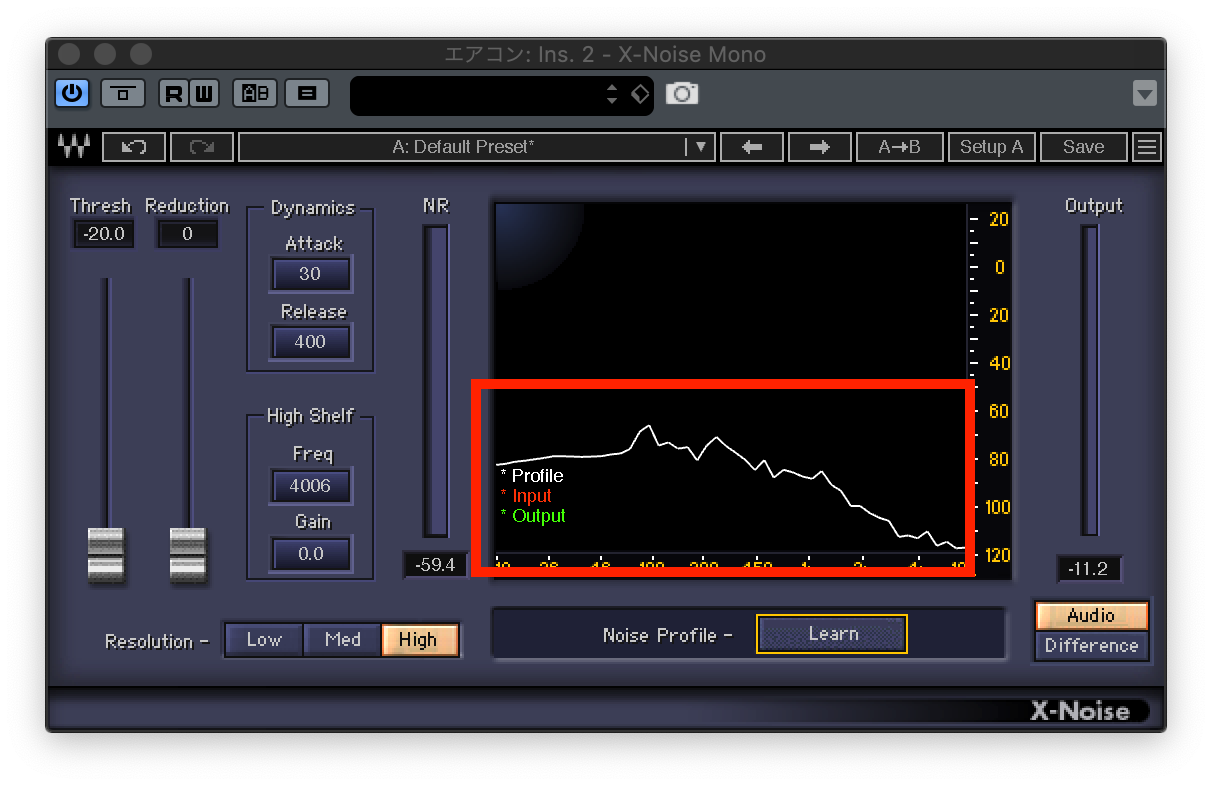Start the noise profile Learn process
This screenshot has height=786, width=1212.
pos(831,633)
